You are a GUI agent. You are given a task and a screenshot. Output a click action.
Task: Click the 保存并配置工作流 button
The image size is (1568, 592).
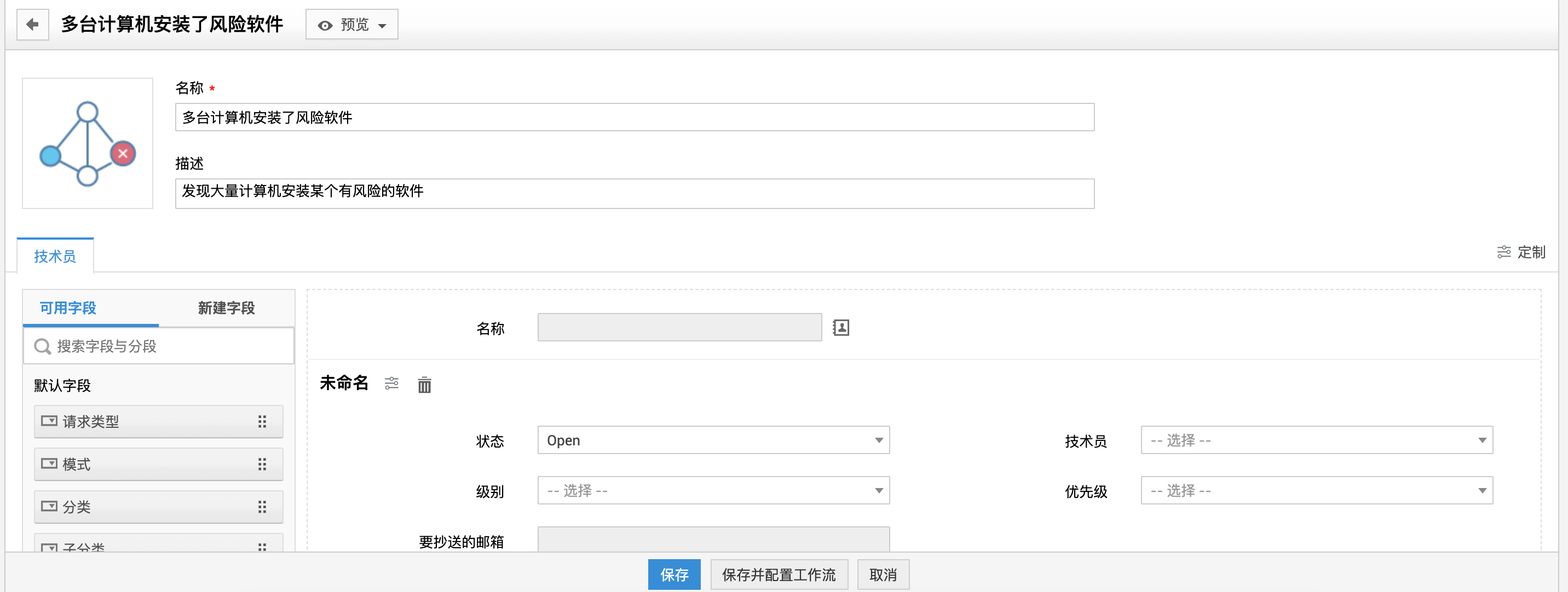pyautogui.click(x=779, y=573)
